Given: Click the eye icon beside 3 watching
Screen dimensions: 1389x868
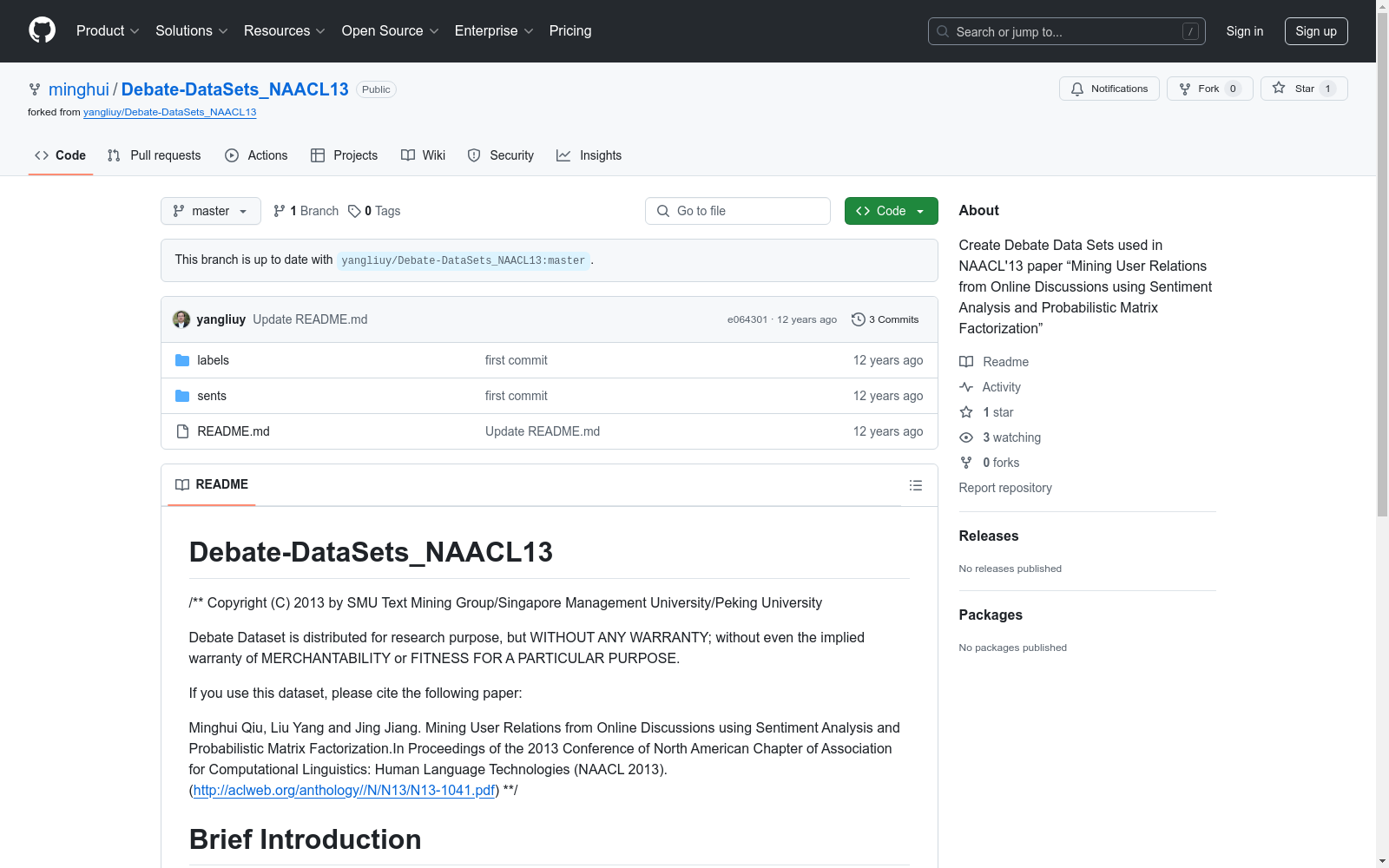Looking at the screenshot, I should [x=966, y=437].
